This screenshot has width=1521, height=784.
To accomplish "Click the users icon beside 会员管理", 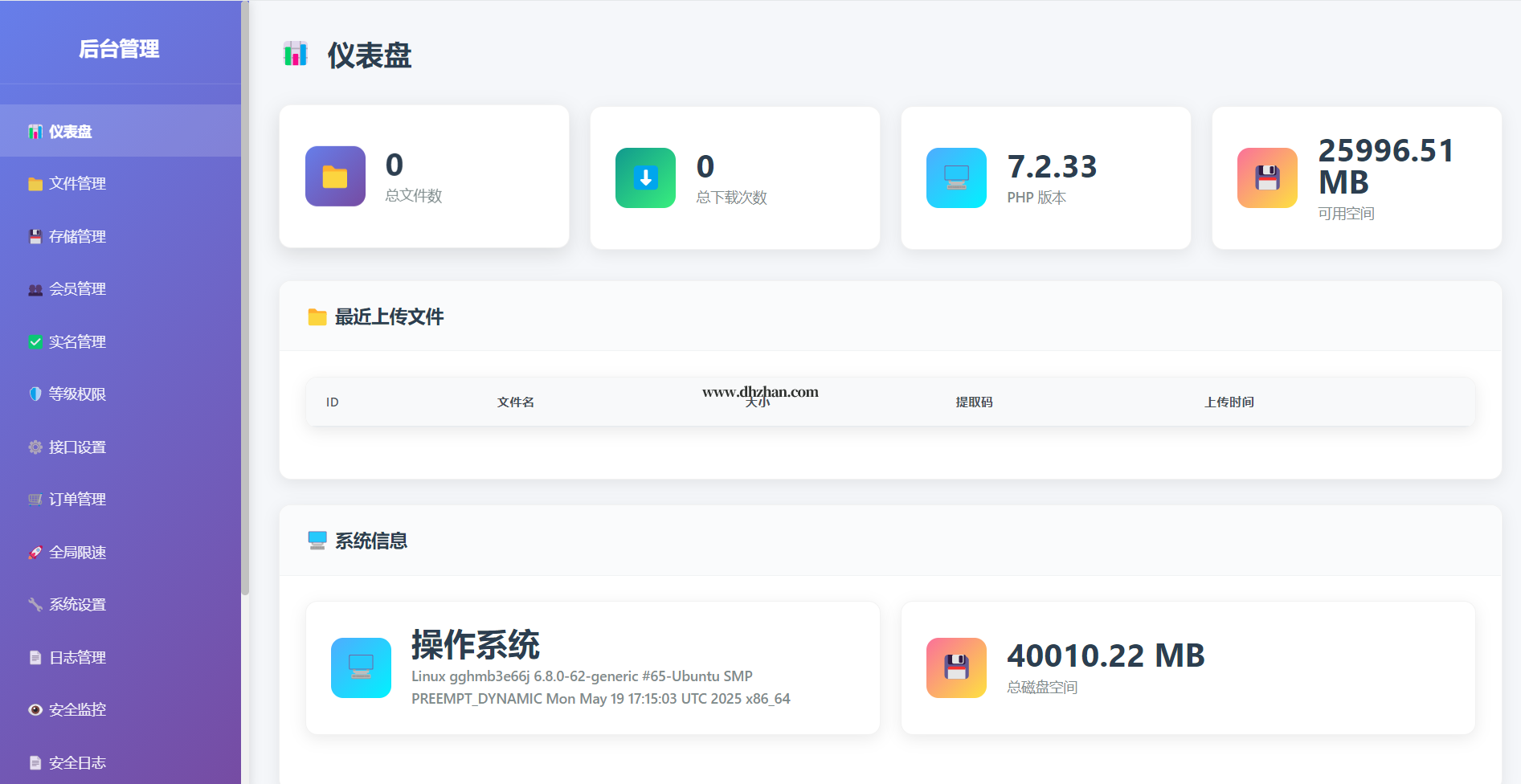I will (x=35, y=289).
